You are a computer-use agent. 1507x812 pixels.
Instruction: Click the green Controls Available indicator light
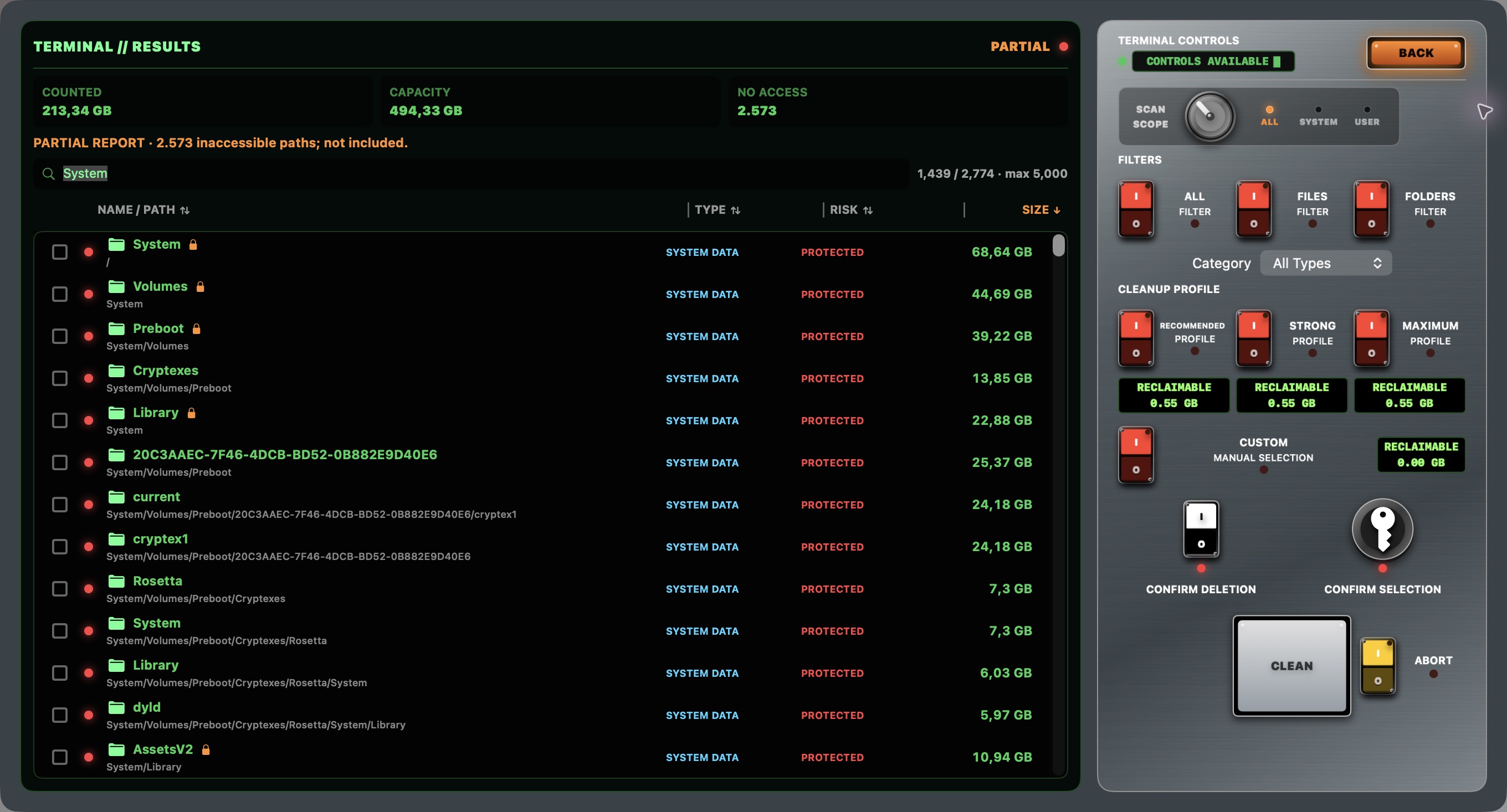click(x=1122, y=61)
